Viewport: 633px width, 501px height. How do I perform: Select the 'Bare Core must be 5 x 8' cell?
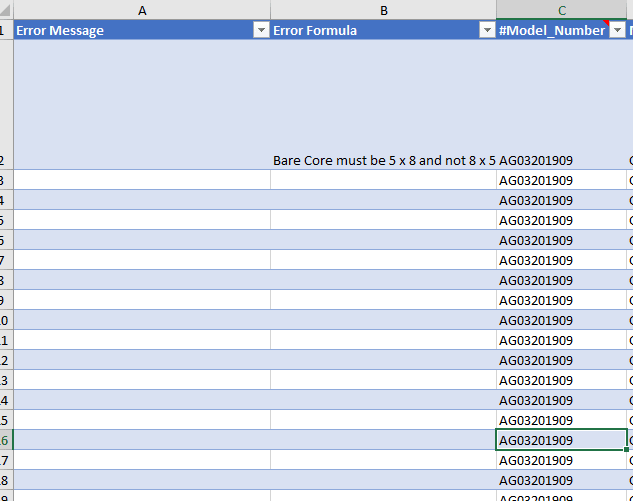pyautogui.click(x=384, y=105)
